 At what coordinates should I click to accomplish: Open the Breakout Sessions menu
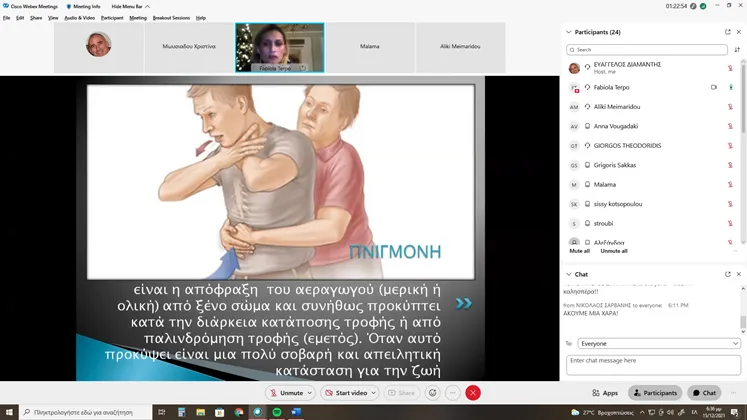coord(170,18)
